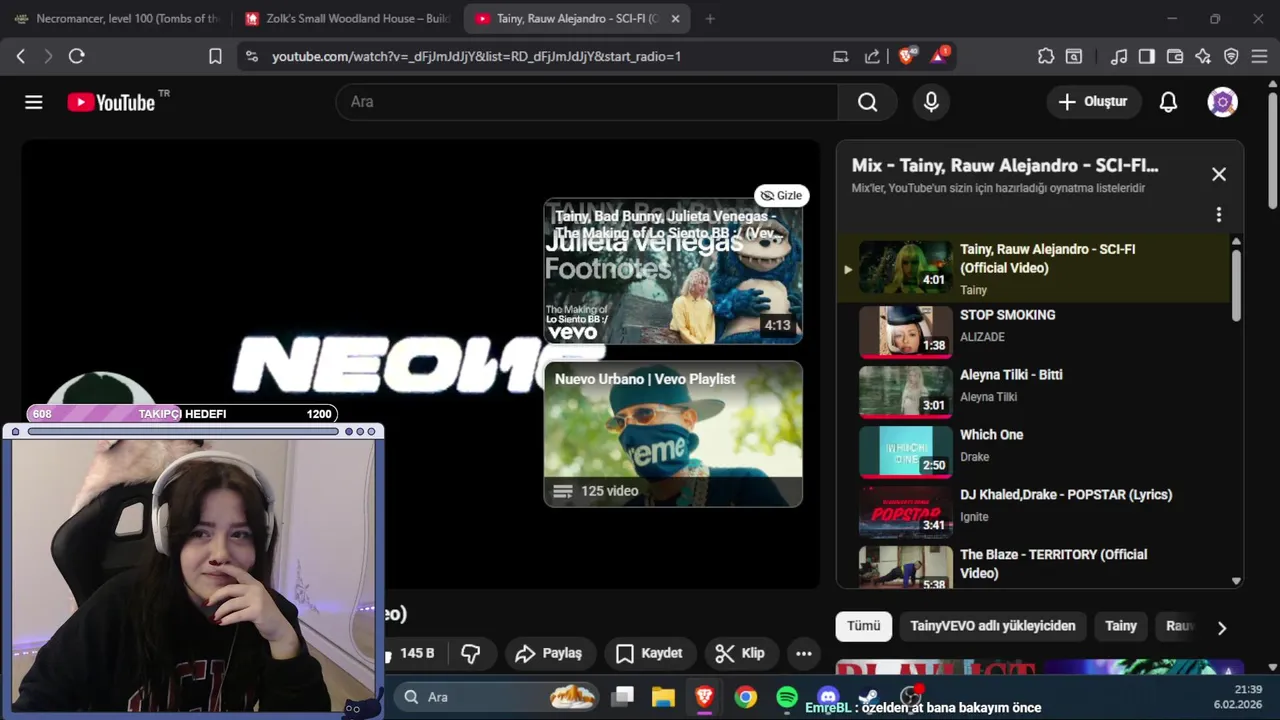Viewport: 1280px width, 720px height.
Task: Select TainyVEVO adlı yükleyiciden chip
Action: (x=993, y=626)
